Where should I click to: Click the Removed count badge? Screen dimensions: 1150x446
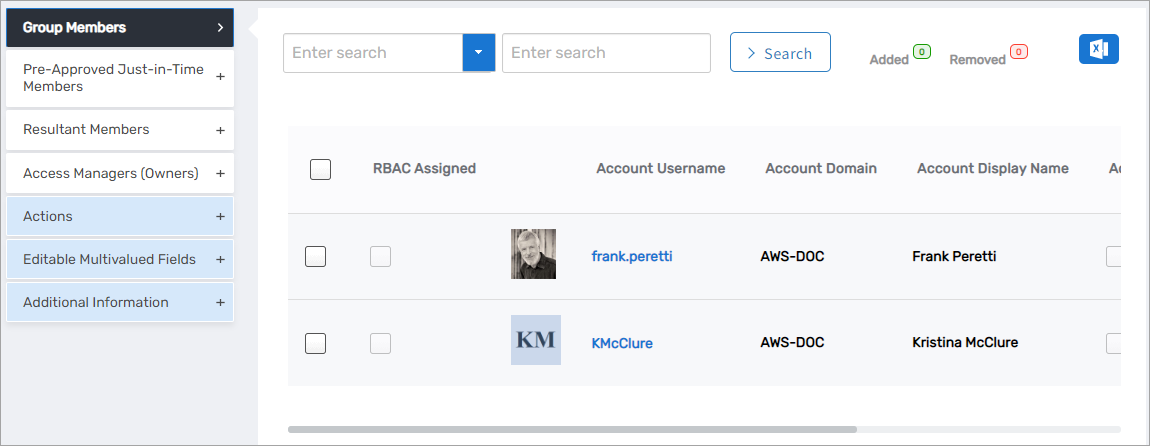pyautogui.click(x=1018, y=51)
